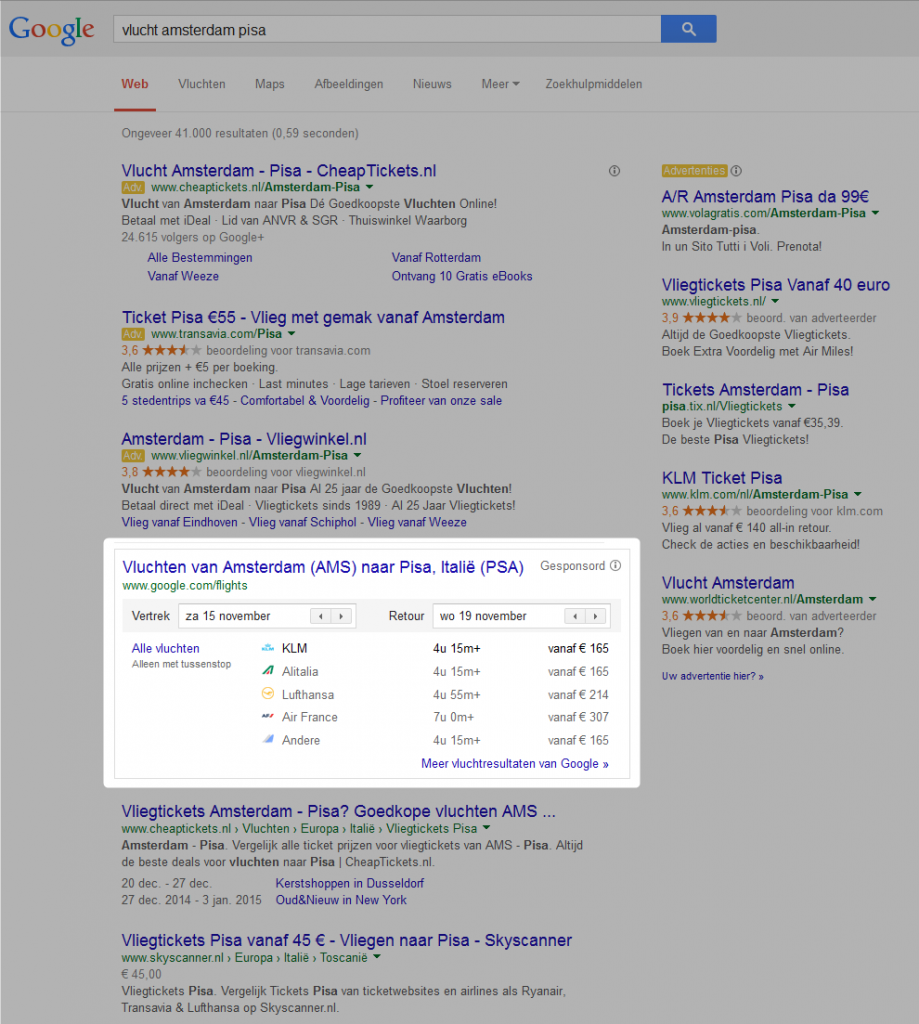Screen dimensions: 919x1024
Task: Select Lufthansa price vanaf € 214
Action: (578, 695)
